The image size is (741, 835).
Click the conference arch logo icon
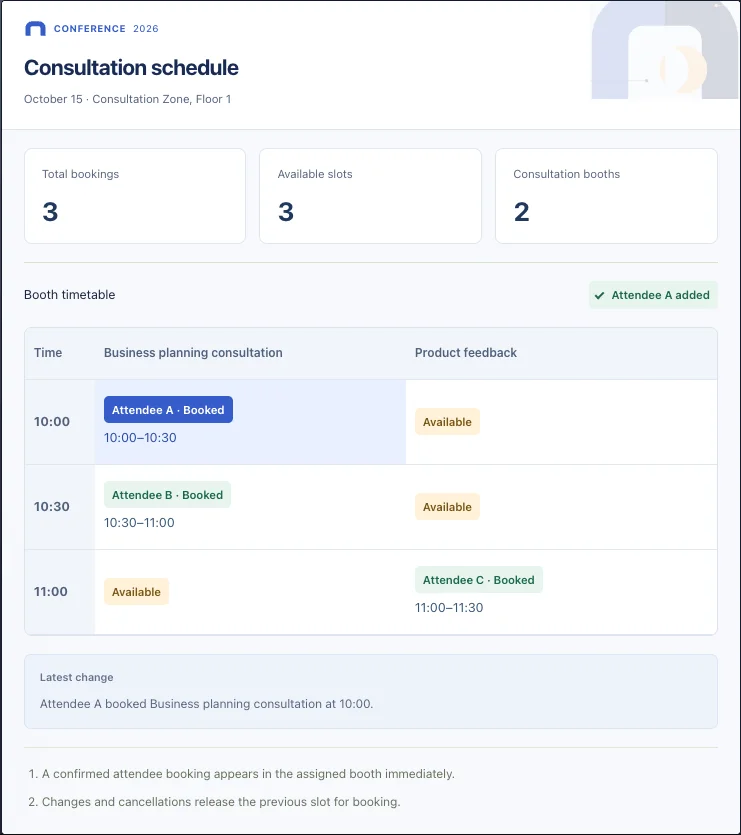pos(35,29)
